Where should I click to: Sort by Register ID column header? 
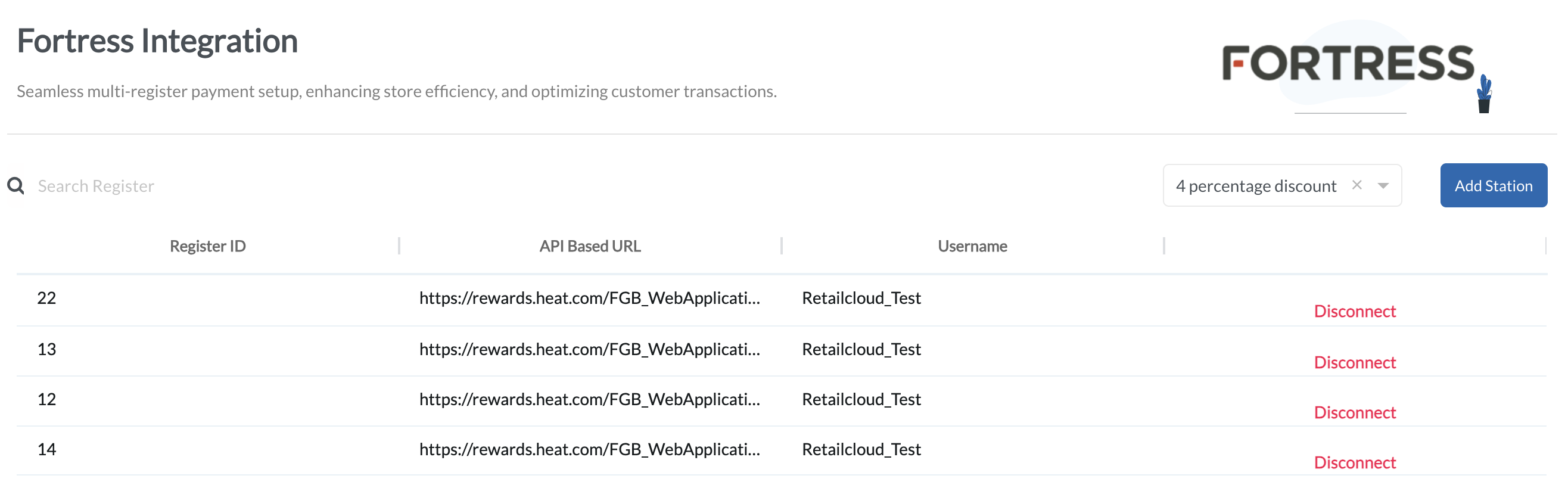coord(207,246)
